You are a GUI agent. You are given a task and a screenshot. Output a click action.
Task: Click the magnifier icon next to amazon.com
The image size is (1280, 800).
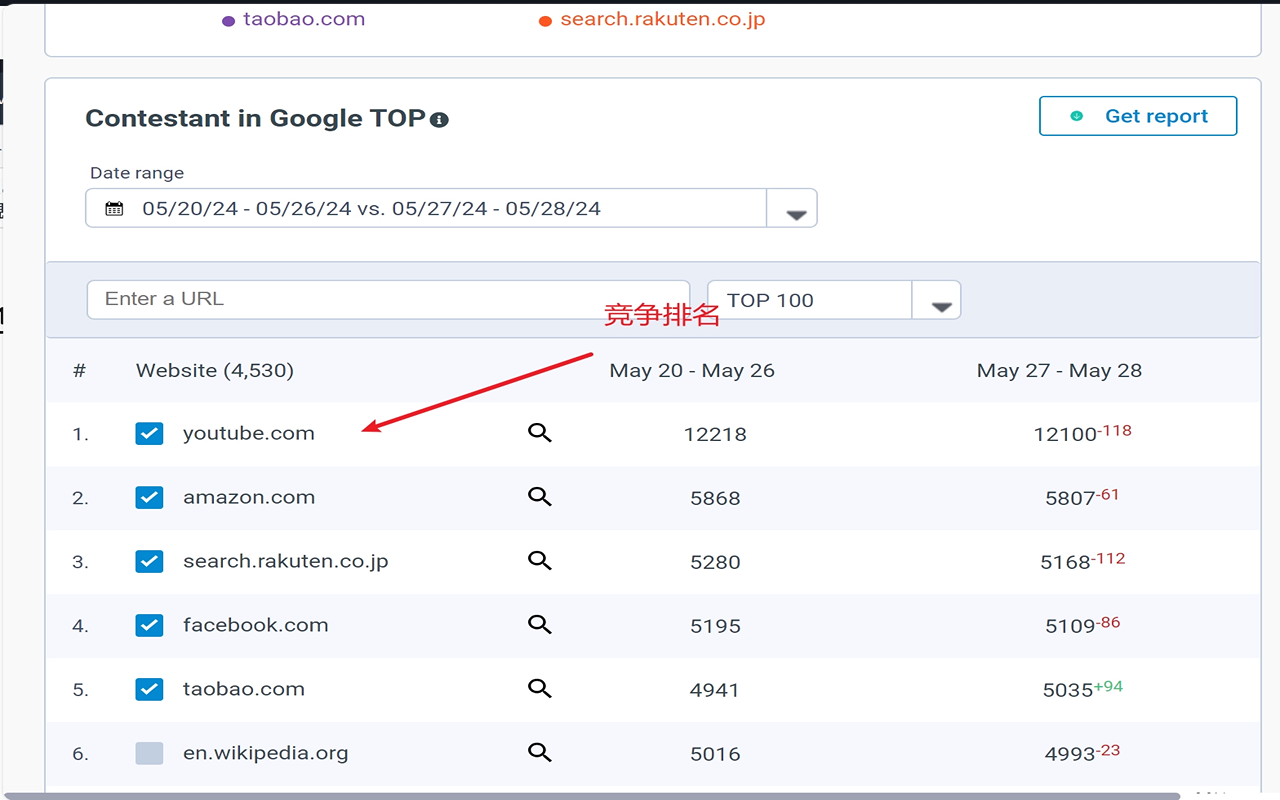(x=540, y=497)
